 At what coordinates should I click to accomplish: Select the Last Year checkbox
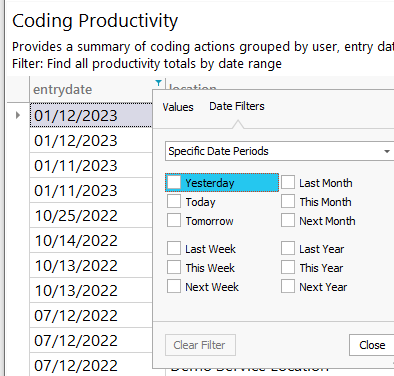point(288,248)
